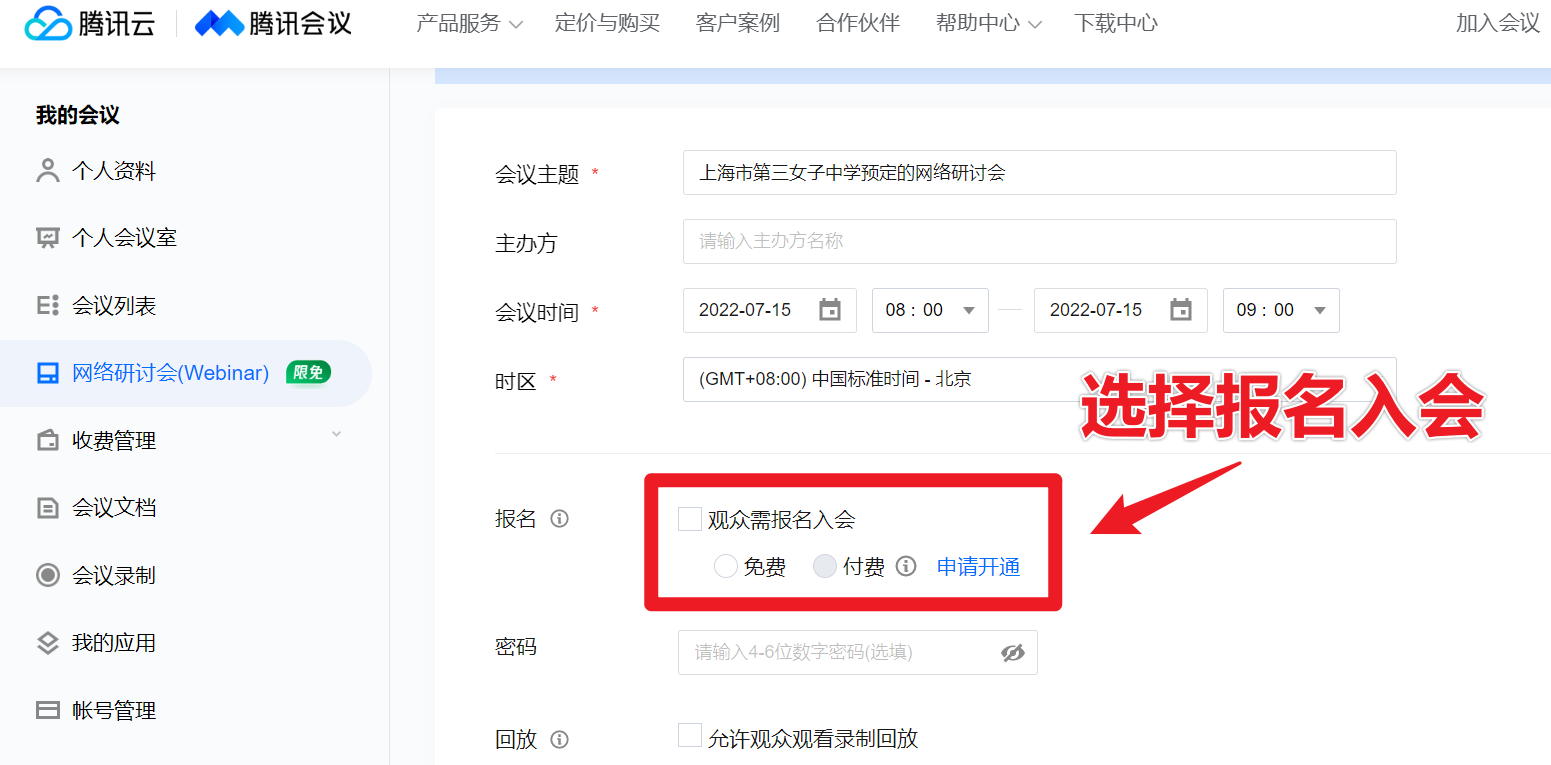The height and width of the screenshot is (765, 1551).
Task: Open the 时区 timezone dropdown
Action: [1039, 379]
